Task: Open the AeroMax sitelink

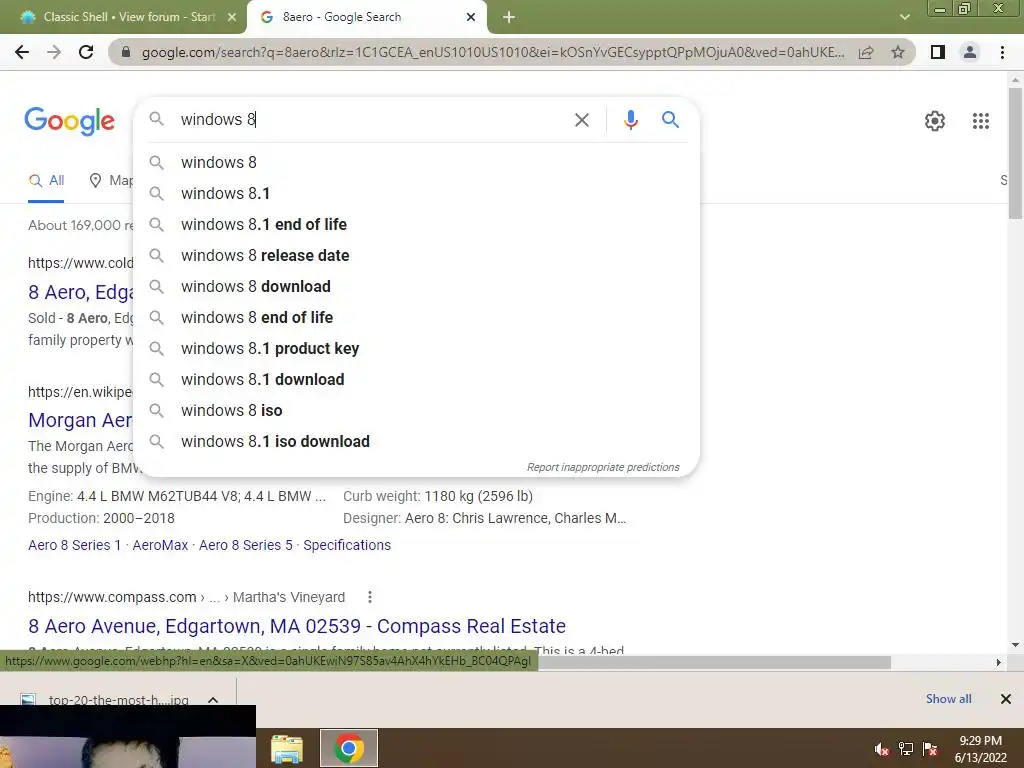Action: pos(160,545)
